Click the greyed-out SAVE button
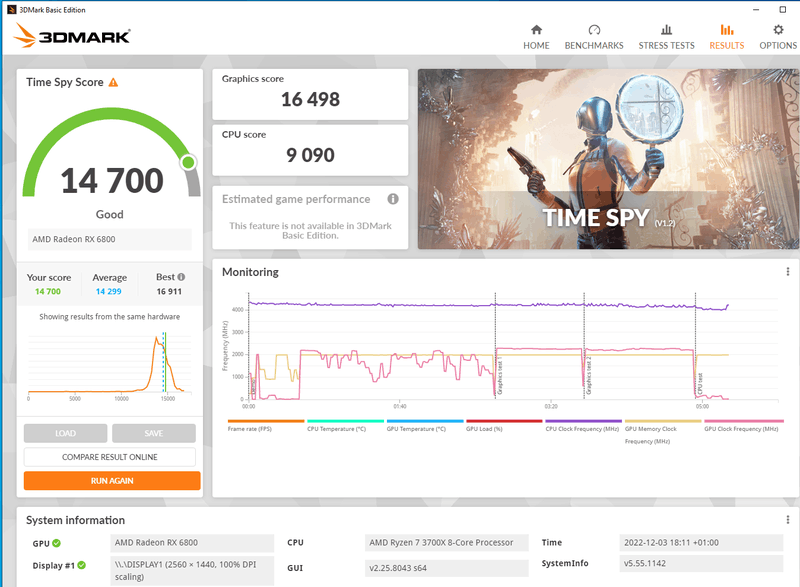 (x=154, y=433)
